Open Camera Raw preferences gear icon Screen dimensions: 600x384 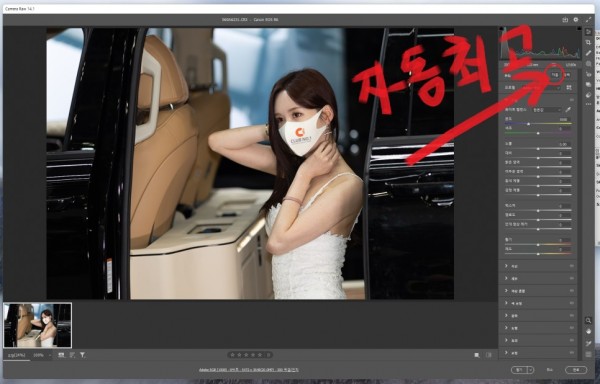(576, 20)
